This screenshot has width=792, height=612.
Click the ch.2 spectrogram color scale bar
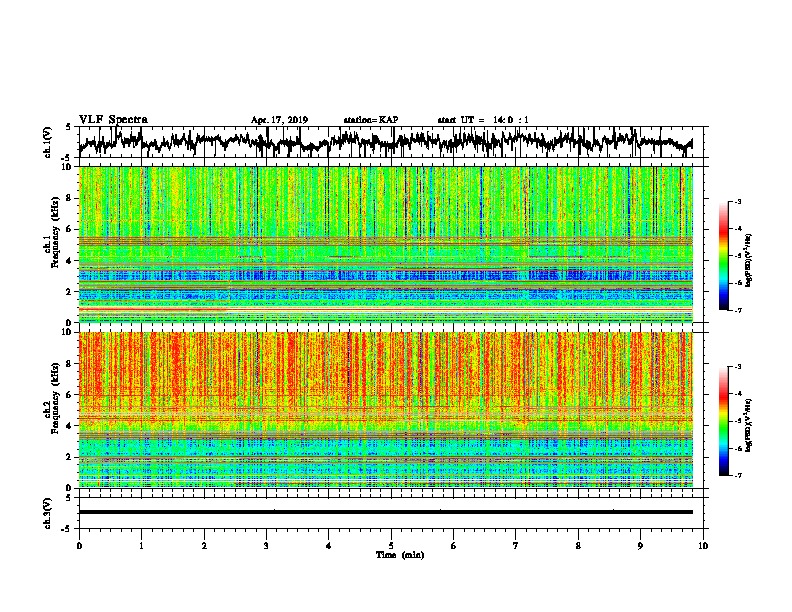click(723, 421)
